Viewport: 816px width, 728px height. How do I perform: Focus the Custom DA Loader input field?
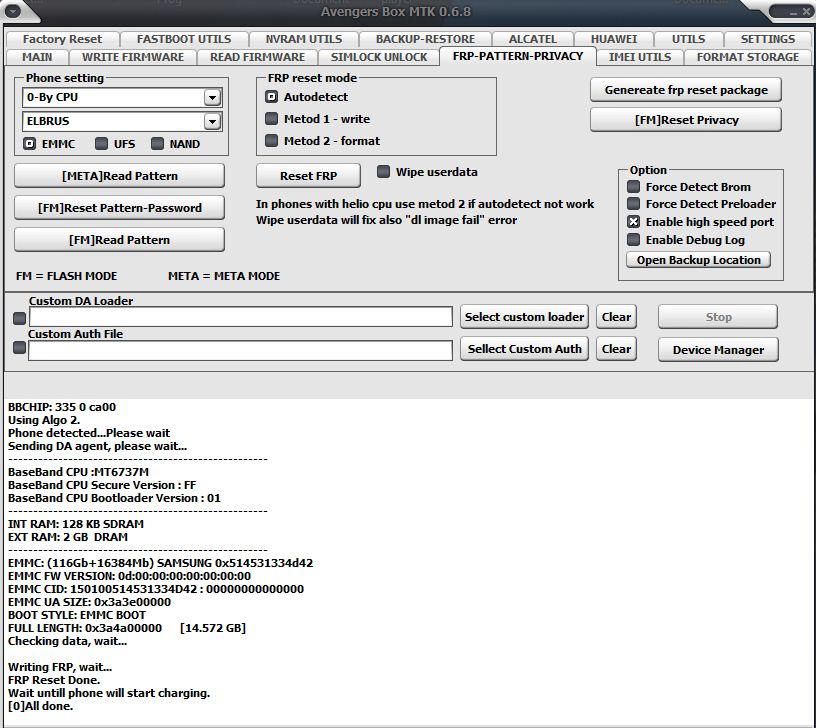point(240,317)
